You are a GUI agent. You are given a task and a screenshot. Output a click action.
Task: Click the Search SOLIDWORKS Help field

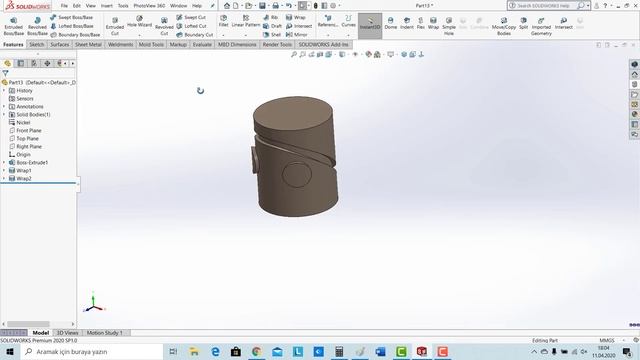click(x=542, y=6)
